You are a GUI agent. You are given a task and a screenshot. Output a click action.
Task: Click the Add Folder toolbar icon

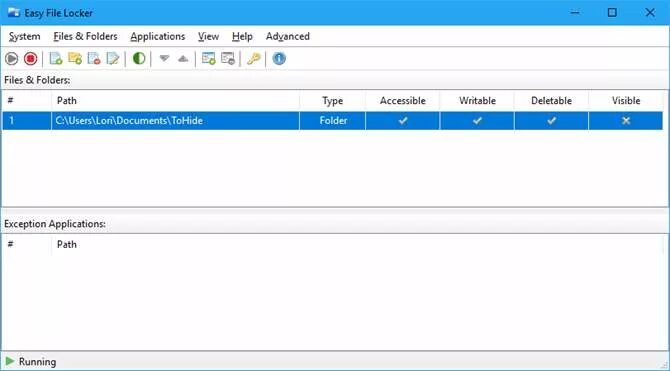(x=75, y=59)
